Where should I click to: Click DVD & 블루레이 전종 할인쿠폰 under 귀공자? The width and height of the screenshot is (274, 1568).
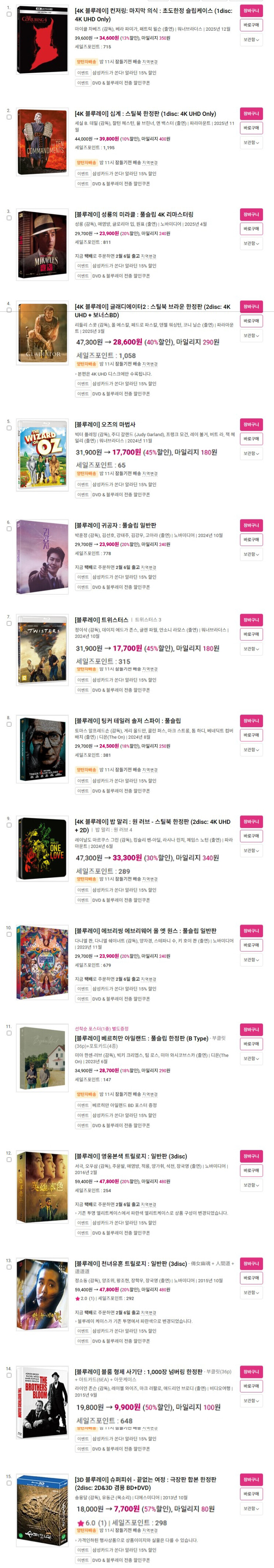click(120, 587)
